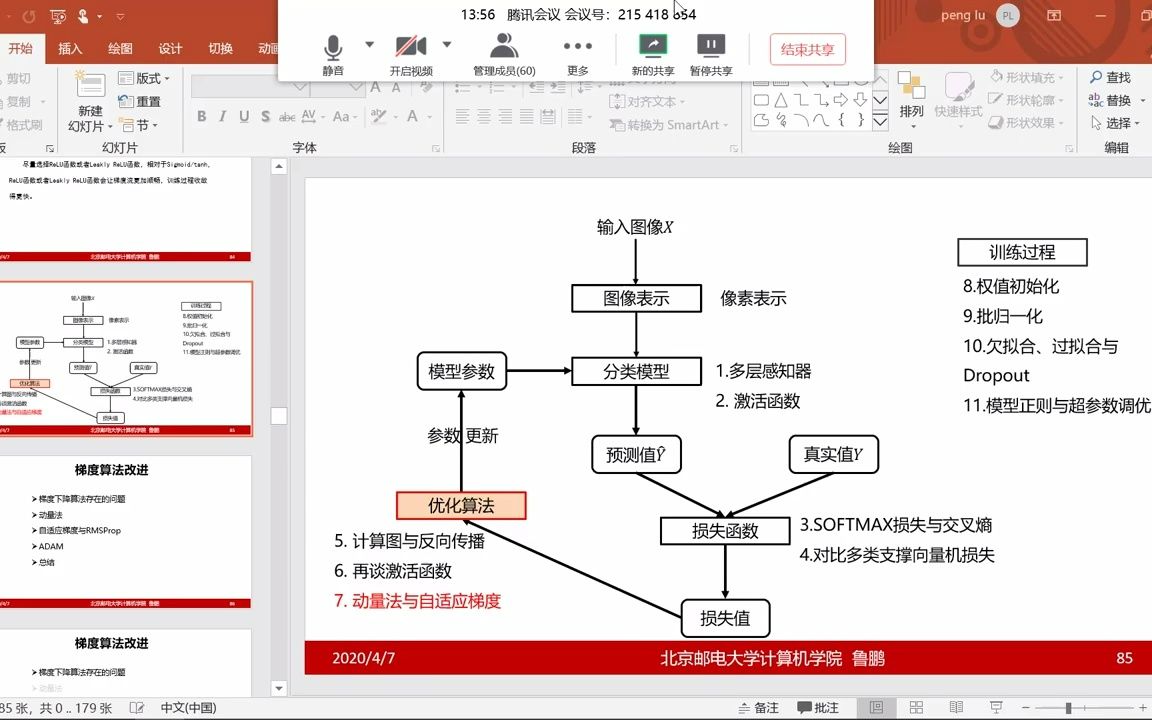Apply bold formatting with the B icon
1152x720 pixels.
click(x=202, y=117)
